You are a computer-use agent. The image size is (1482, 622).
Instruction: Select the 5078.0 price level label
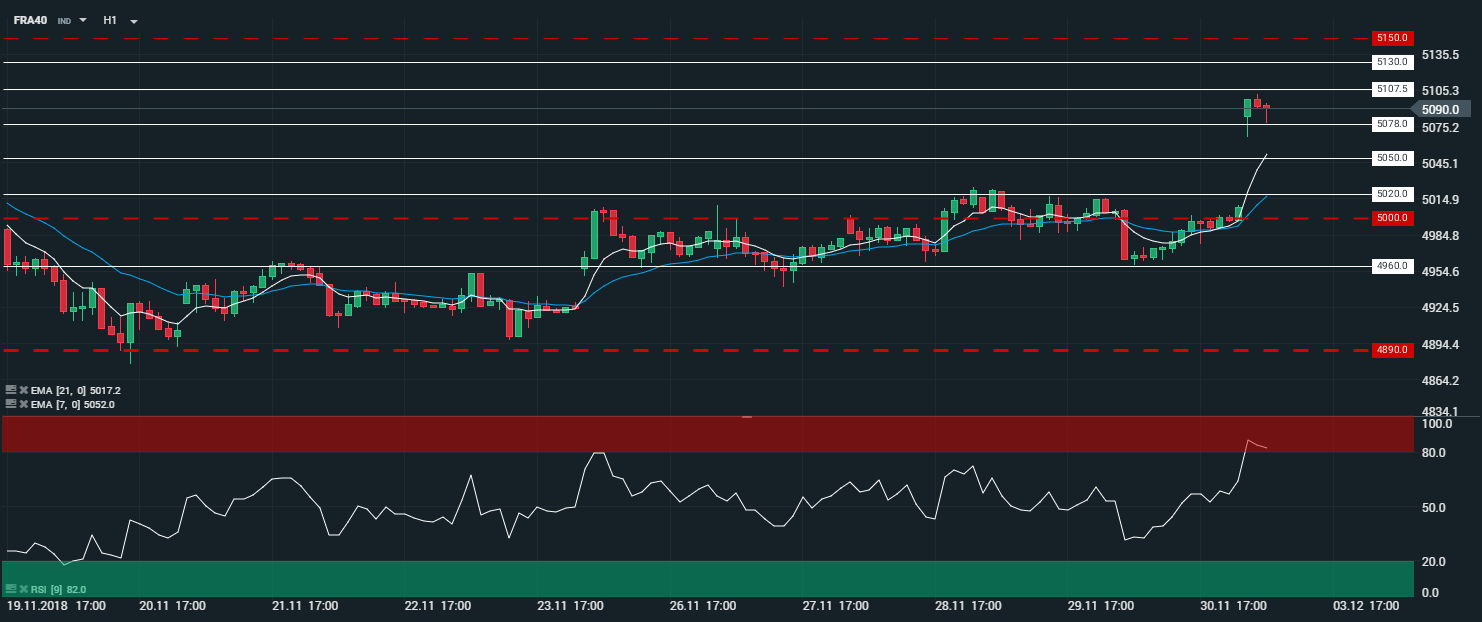pos(1392,124)
